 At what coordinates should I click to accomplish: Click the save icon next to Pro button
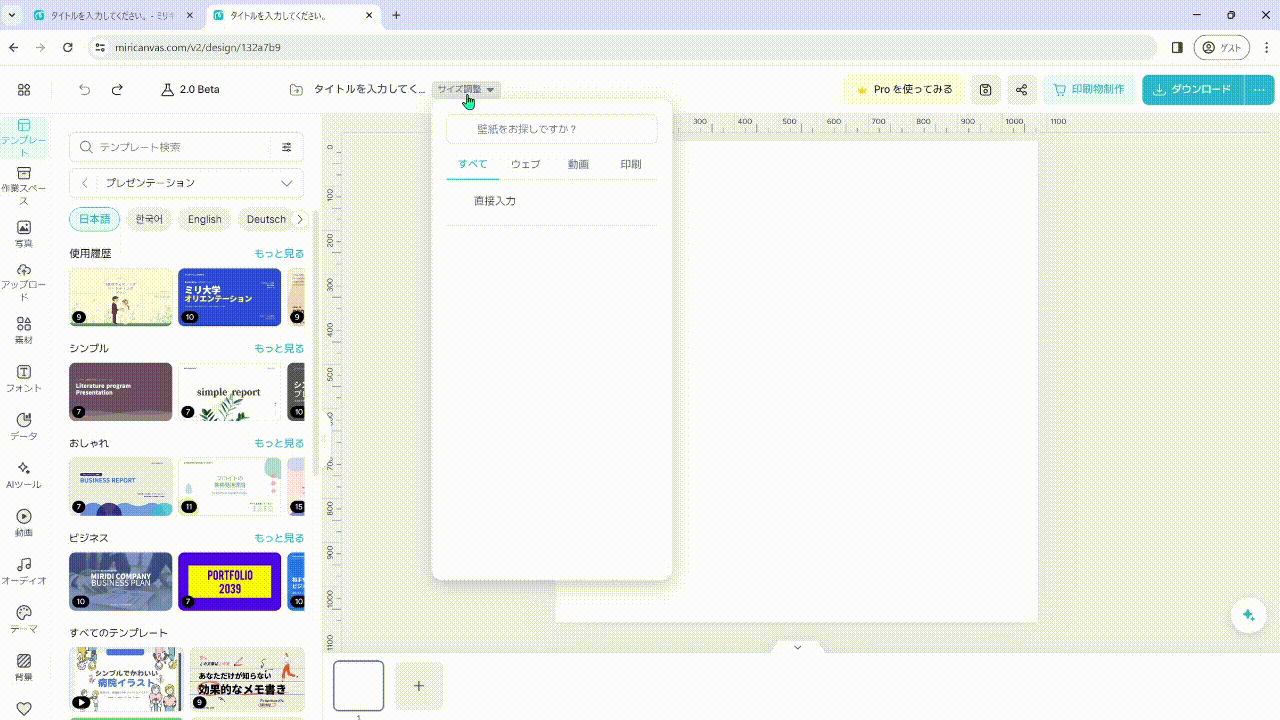[x=985, y=90]
